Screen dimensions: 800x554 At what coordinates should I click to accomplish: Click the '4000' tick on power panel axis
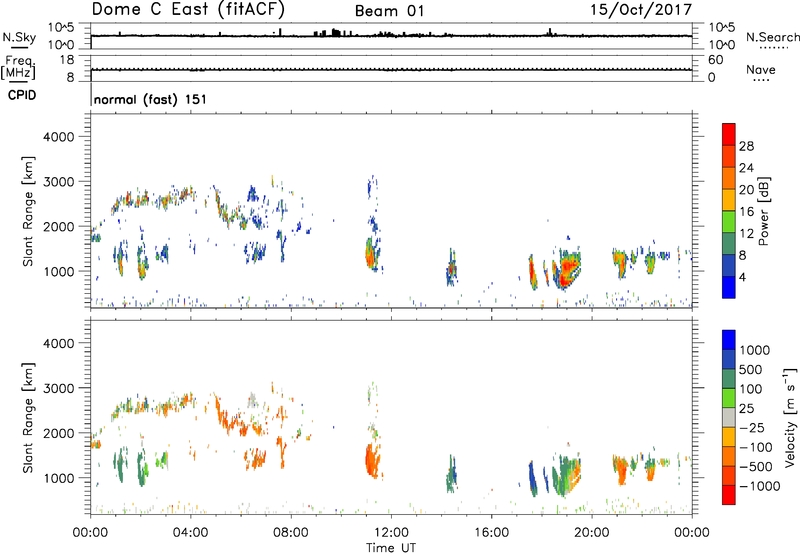(x=59, y=137)
